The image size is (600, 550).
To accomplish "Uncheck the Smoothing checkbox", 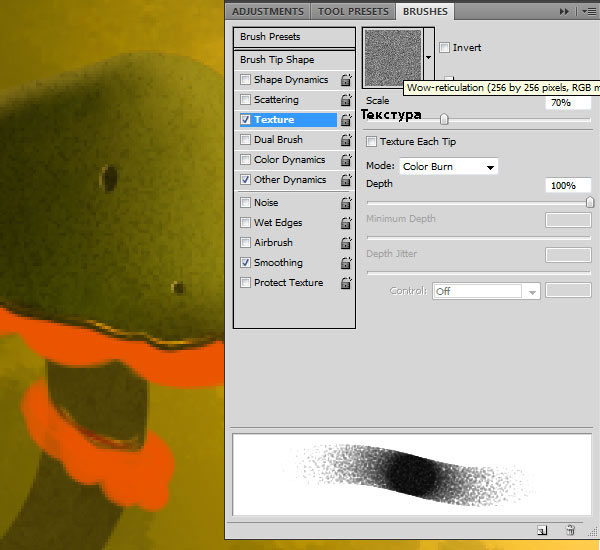I will click(x=245, y=263).
